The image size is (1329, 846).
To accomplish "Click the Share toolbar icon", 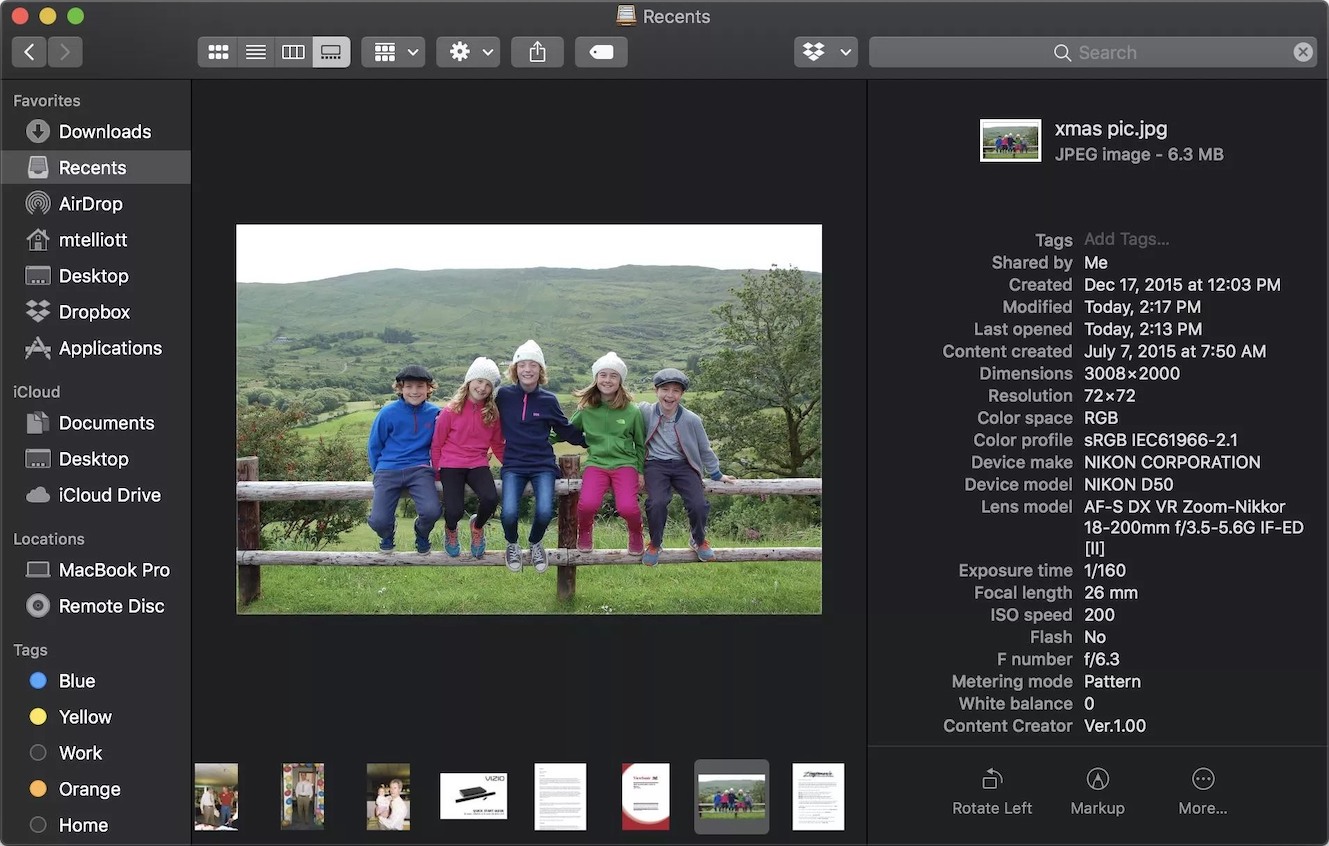I will [537, 52].
